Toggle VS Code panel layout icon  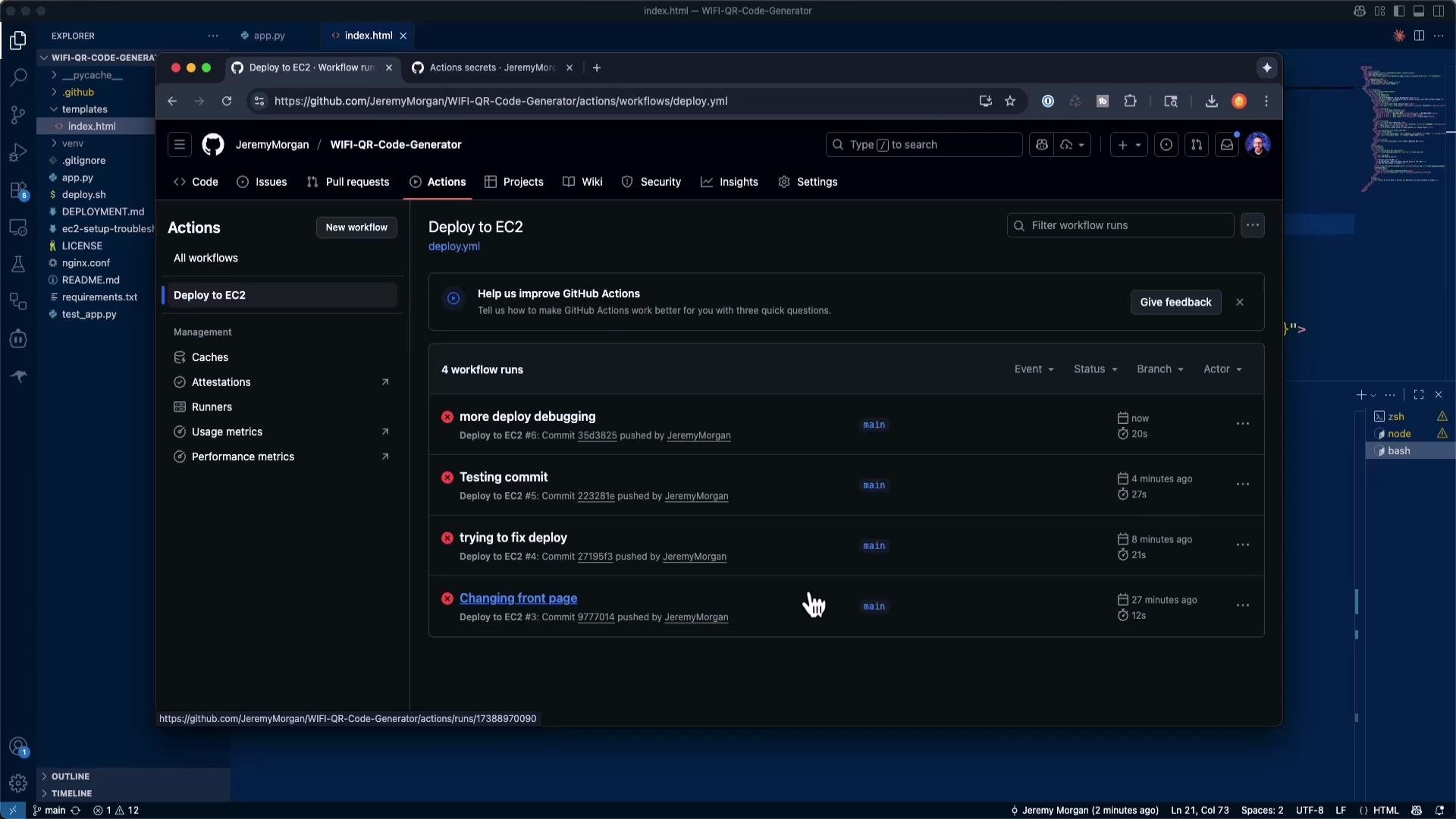(1419, 11)
